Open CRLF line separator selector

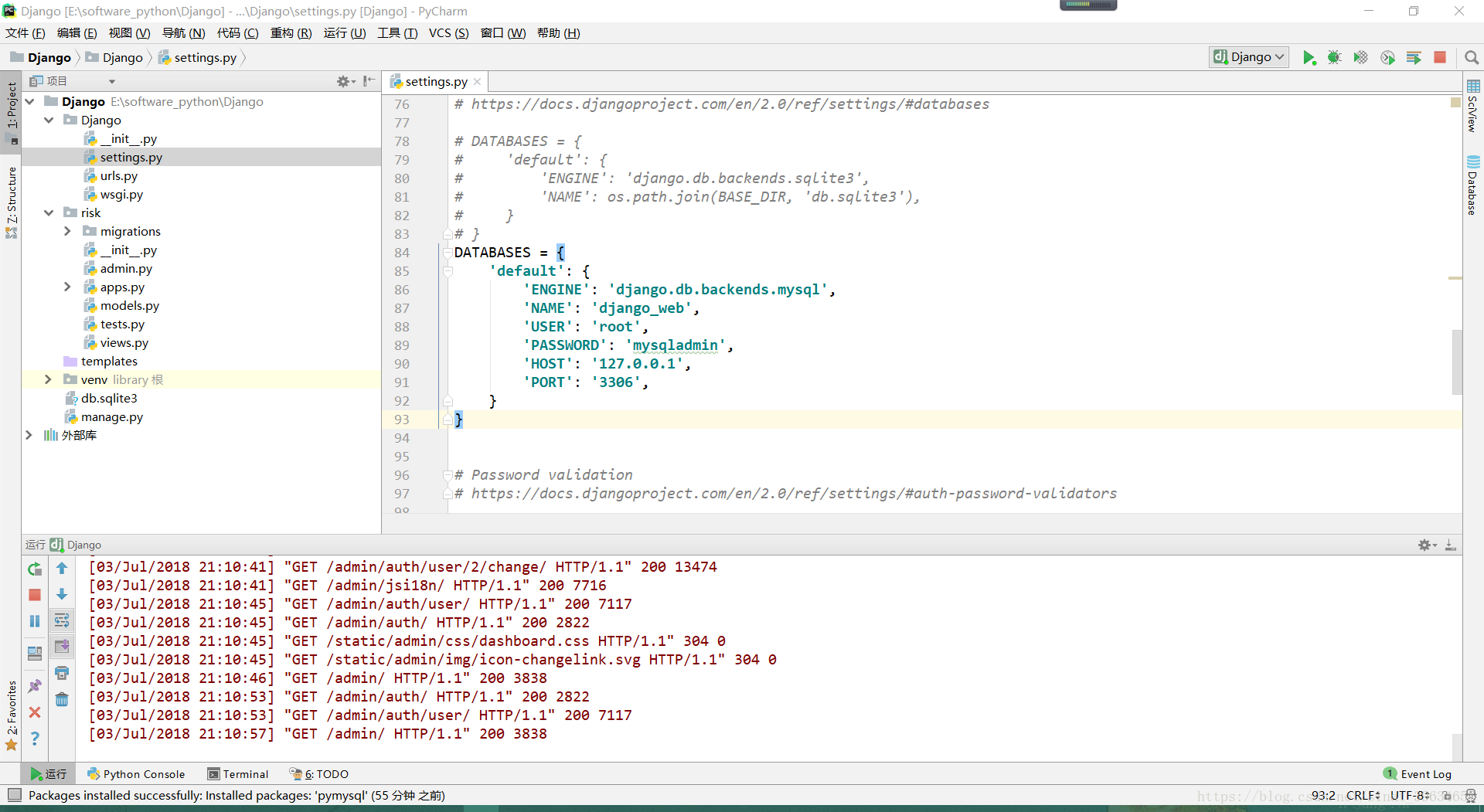[x=1363, y=795]
